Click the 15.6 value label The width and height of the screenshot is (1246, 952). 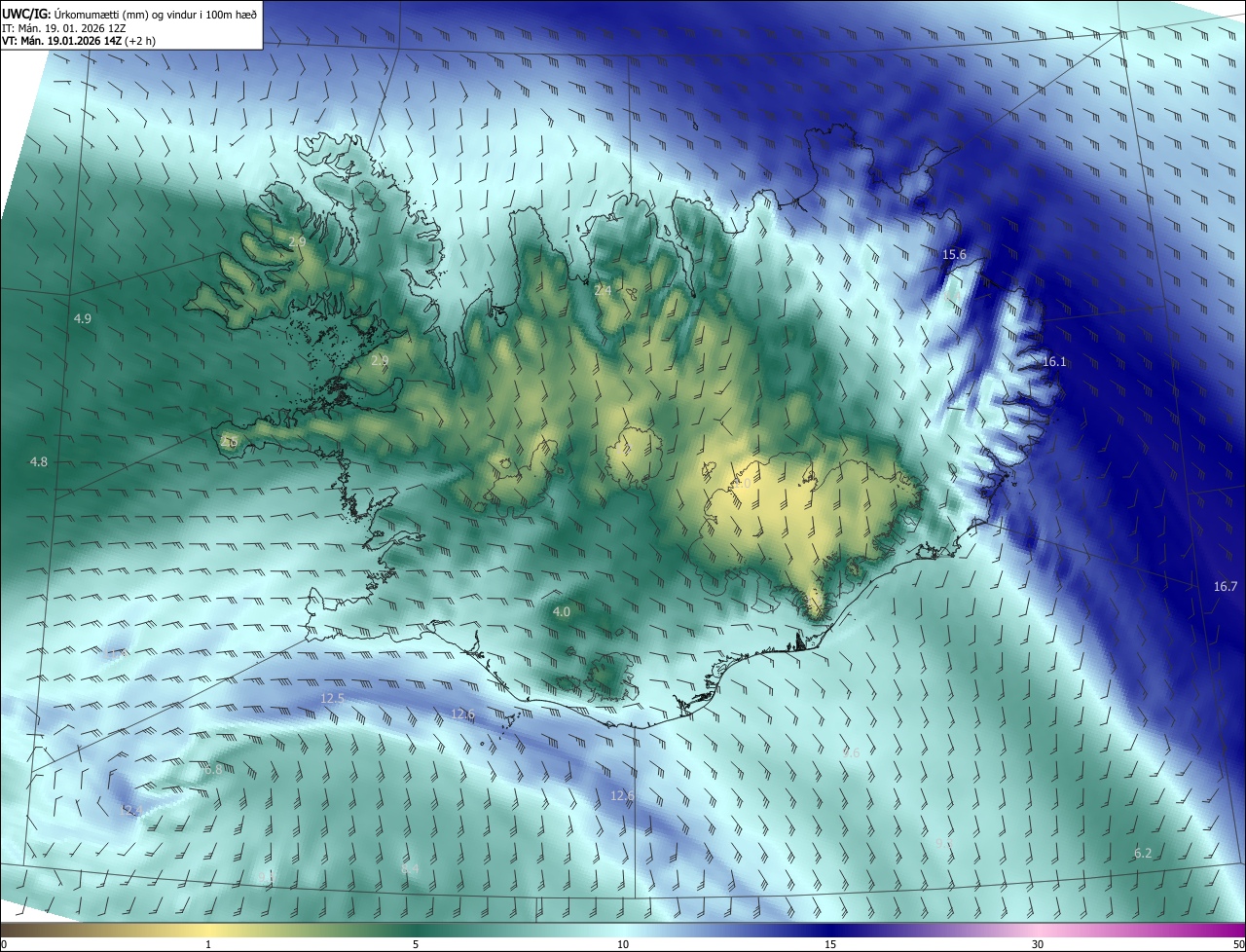point(954,255)
